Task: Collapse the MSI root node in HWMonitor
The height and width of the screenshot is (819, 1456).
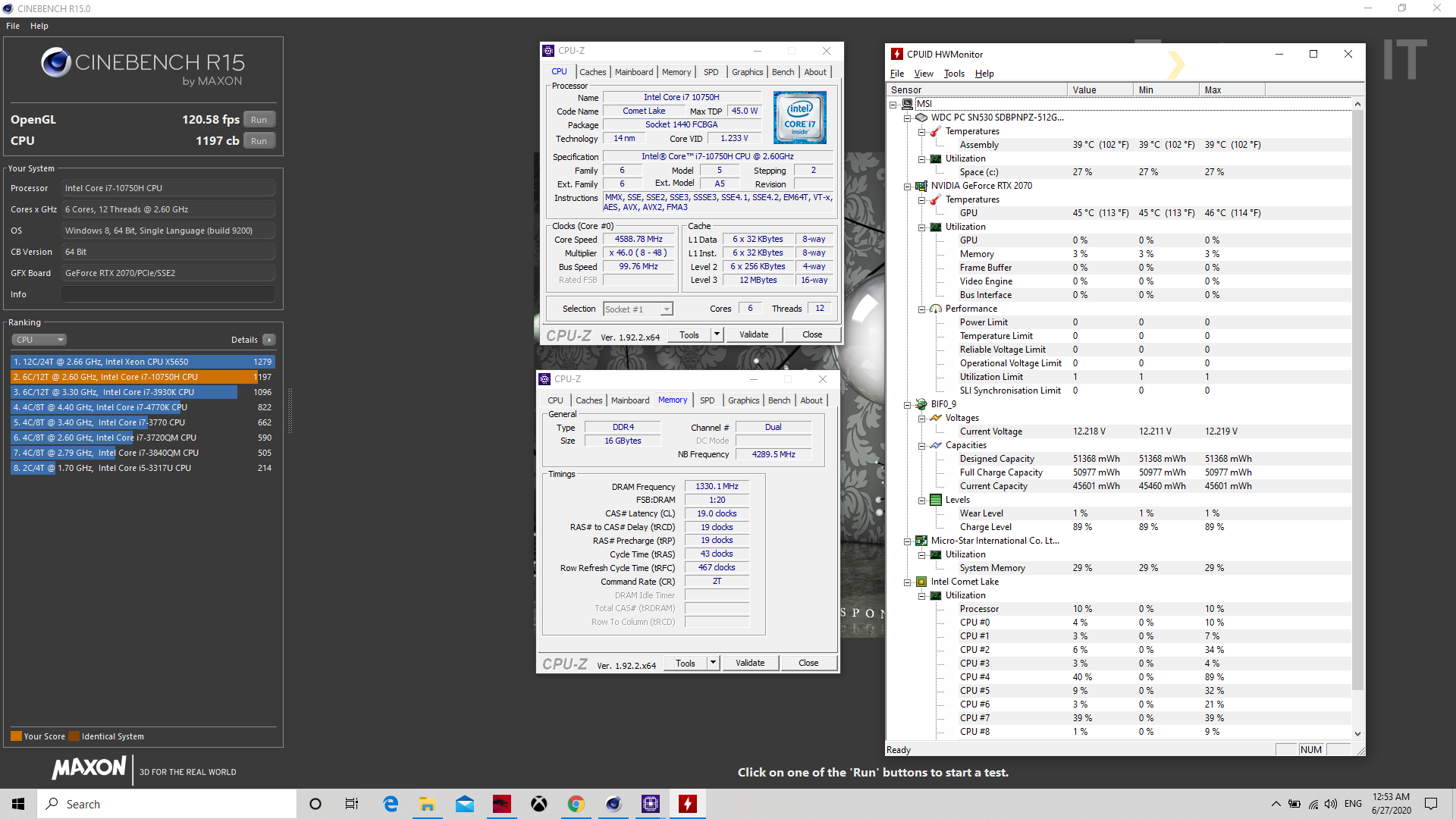Action: click(893, 104)
